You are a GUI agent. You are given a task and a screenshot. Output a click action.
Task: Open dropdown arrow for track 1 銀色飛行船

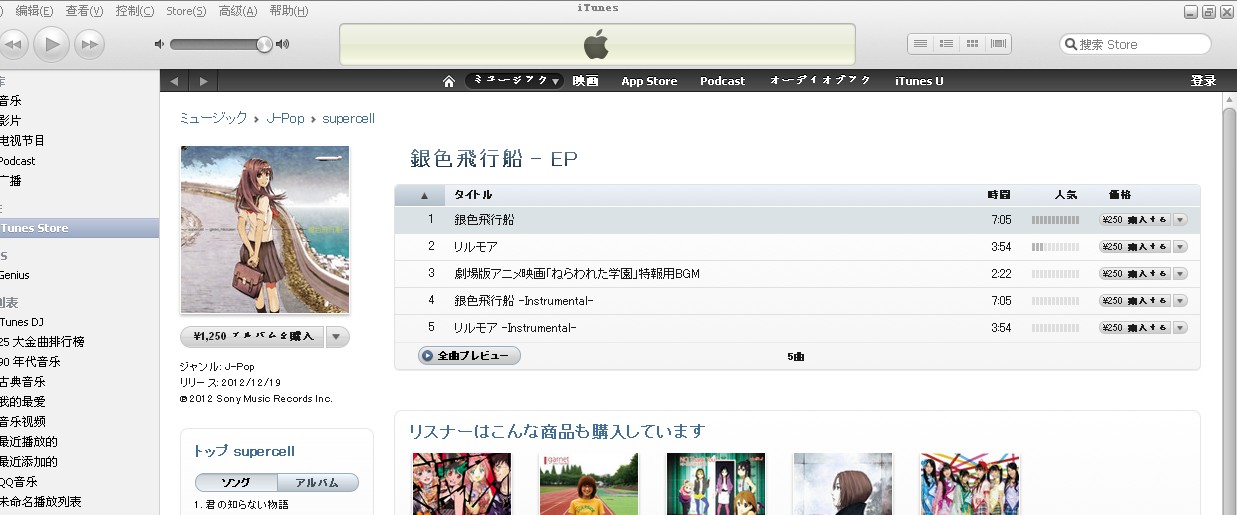pos(1180,220)
